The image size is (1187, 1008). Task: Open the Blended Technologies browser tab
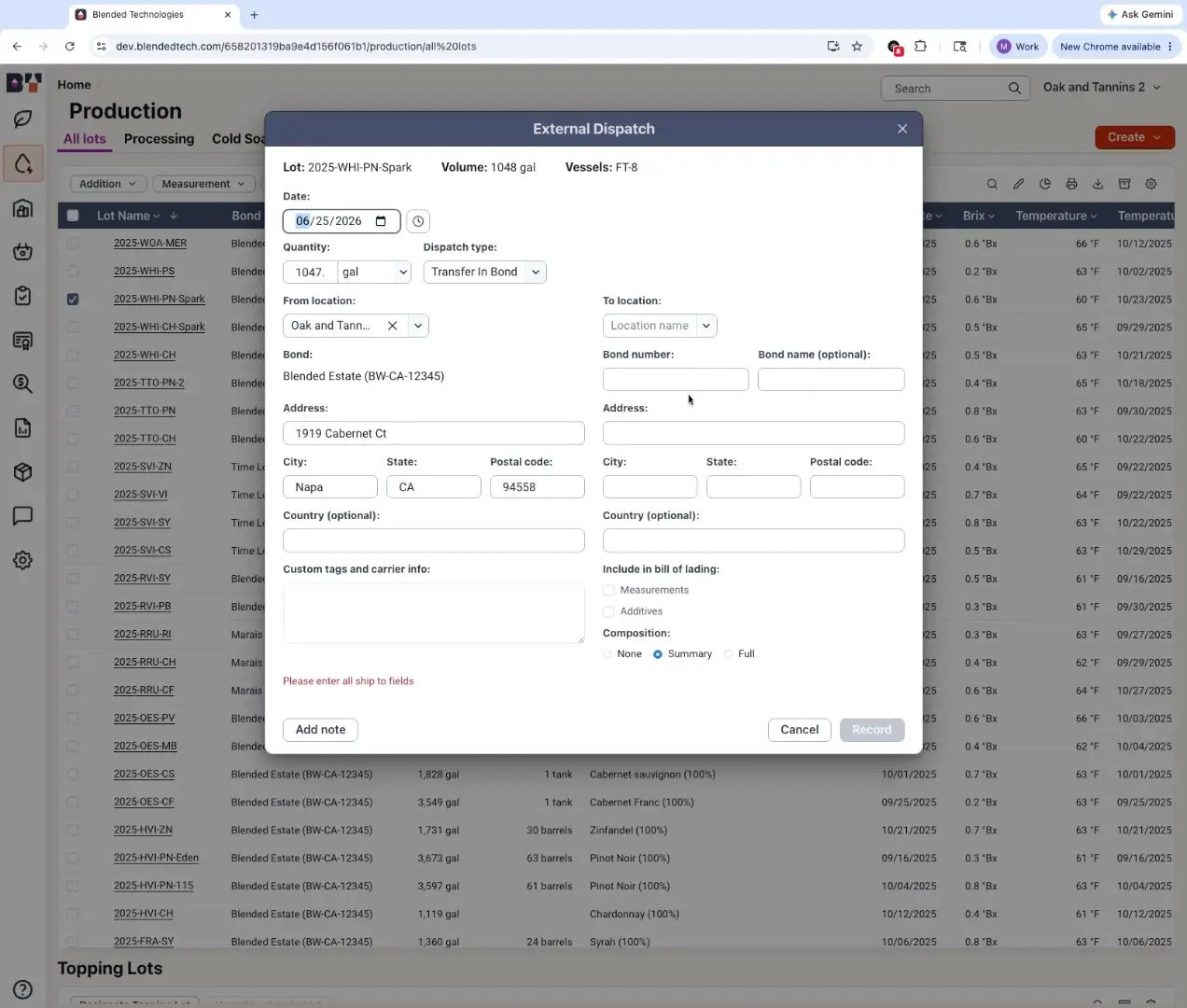153,15
